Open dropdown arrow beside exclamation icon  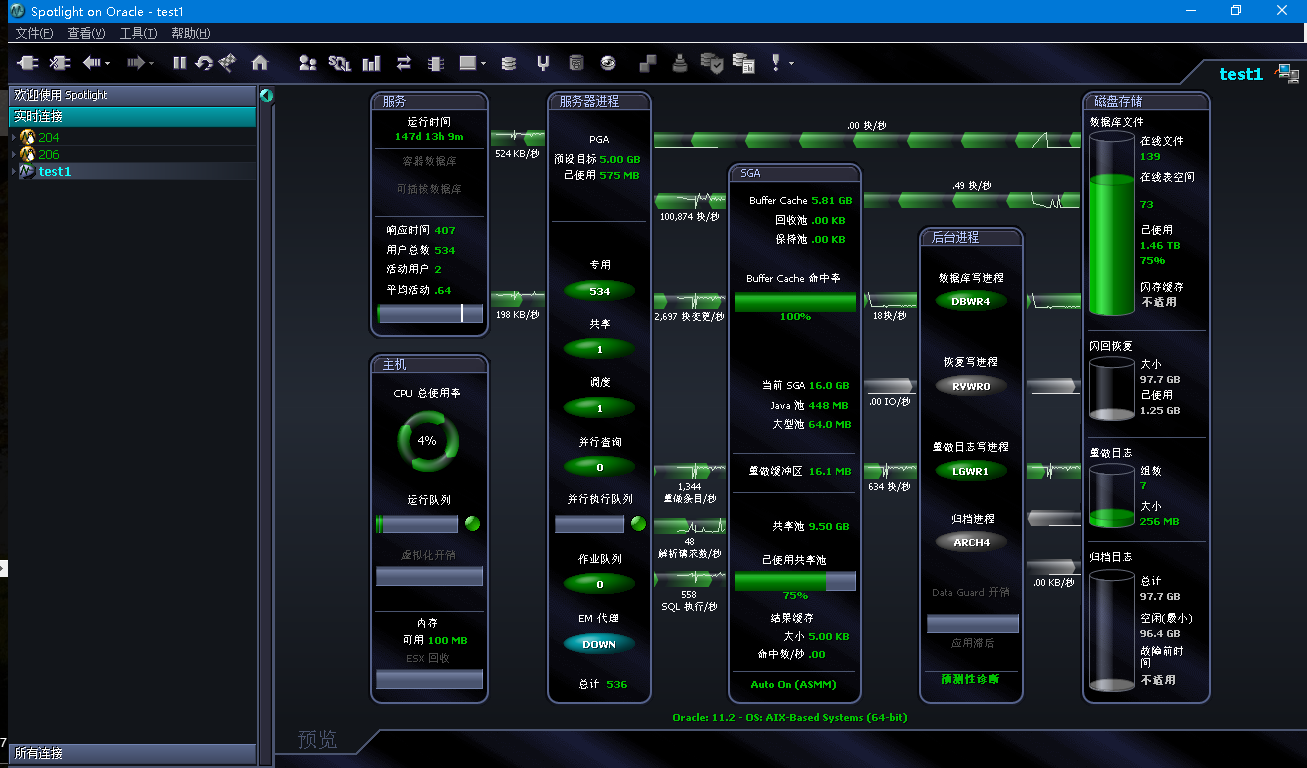coord(791,64)
